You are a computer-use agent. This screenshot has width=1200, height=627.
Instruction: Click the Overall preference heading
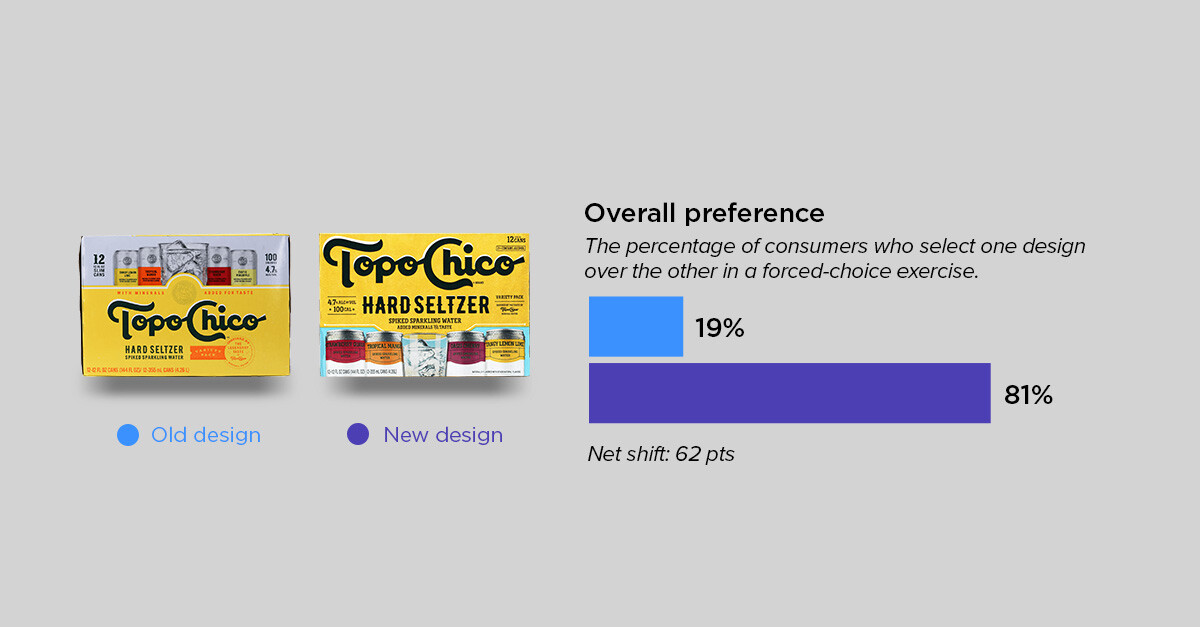coord(704,213)
